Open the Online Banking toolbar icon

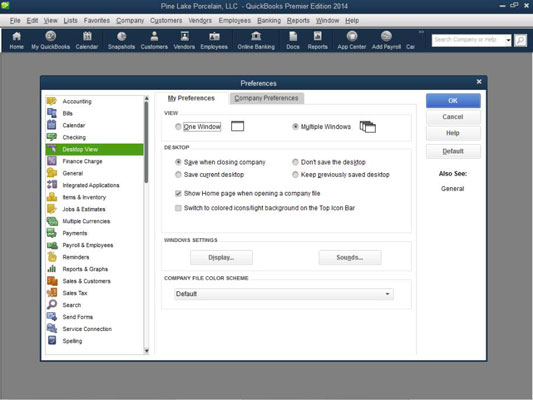click(256, 40)
